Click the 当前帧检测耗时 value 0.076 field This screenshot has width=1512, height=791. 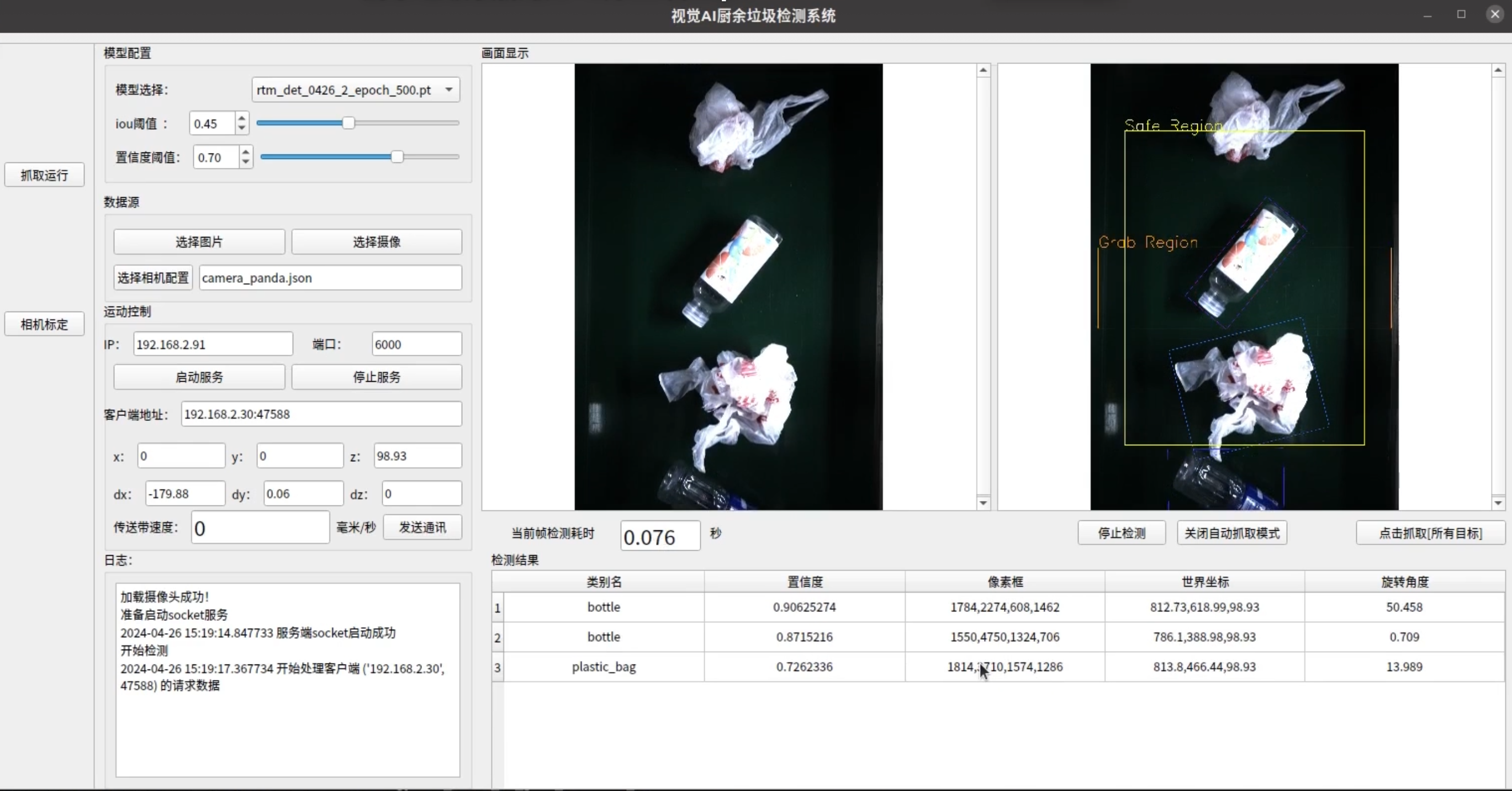pyautogui.click(x=660, y=536)
